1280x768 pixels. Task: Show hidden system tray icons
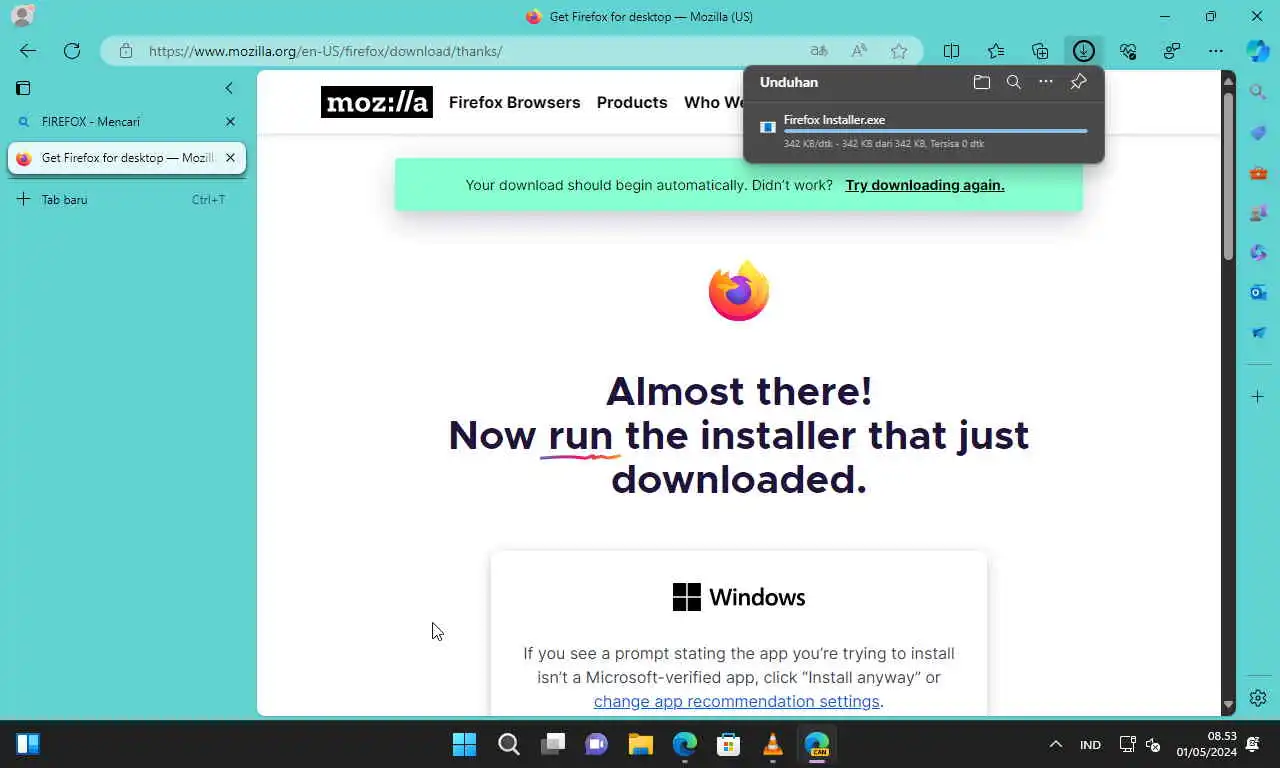[x=1055, y=745]
